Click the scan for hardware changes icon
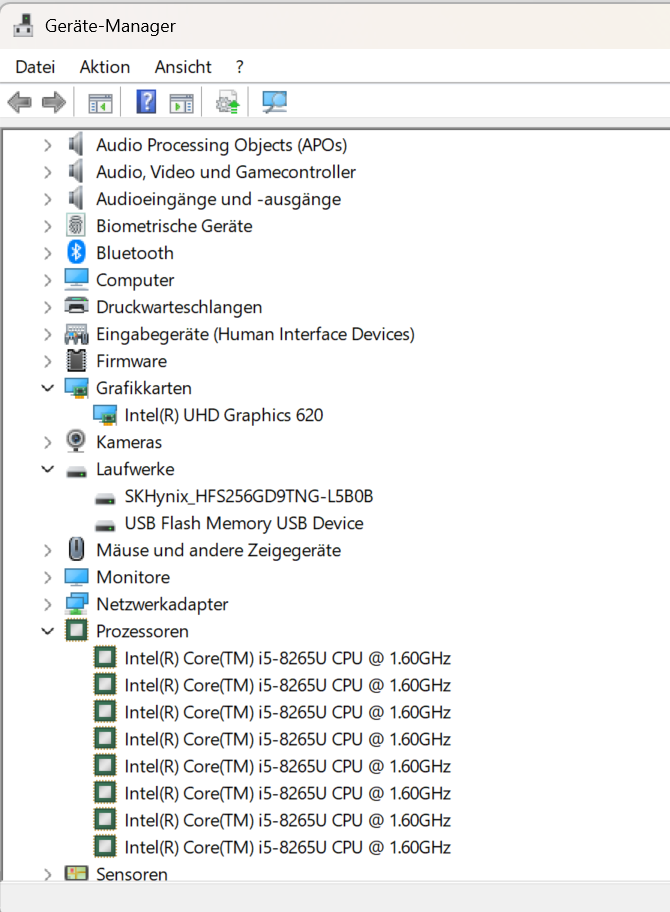Viewport: 670px width, 912px height. coord(274,102)
